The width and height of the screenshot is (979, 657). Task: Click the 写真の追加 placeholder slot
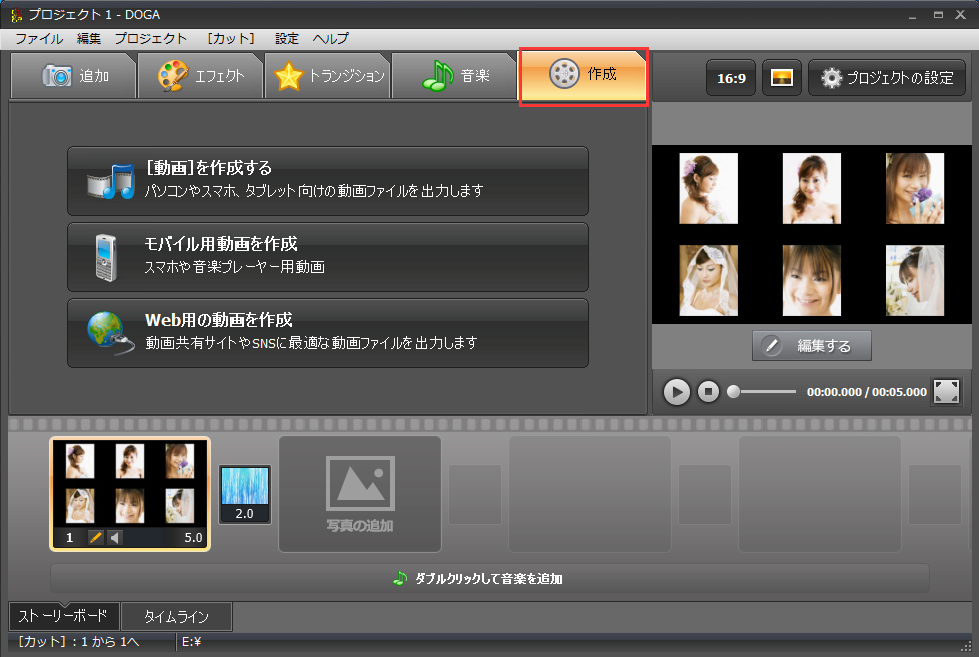click(359, 494)
